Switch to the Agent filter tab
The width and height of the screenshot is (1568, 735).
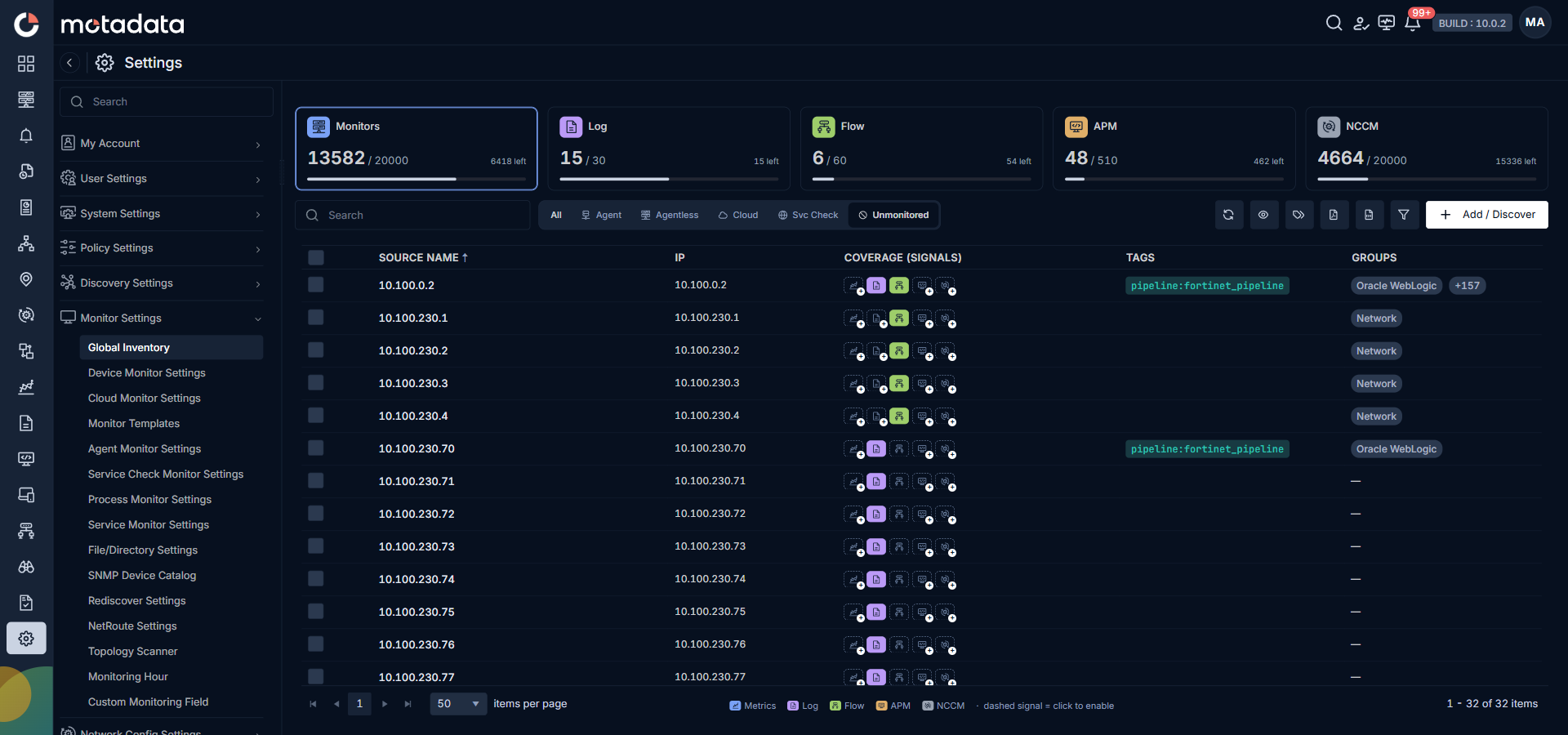pos(601,216)
